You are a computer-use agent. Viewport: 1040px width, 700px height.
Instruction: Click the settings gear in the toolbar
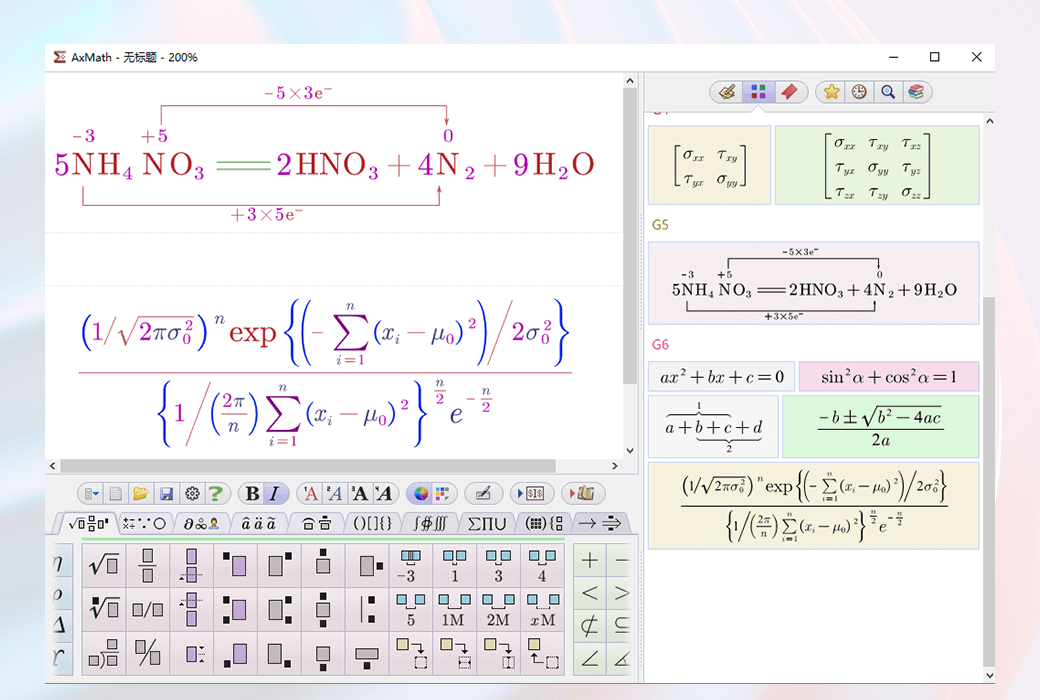click(x=192, y=493)
